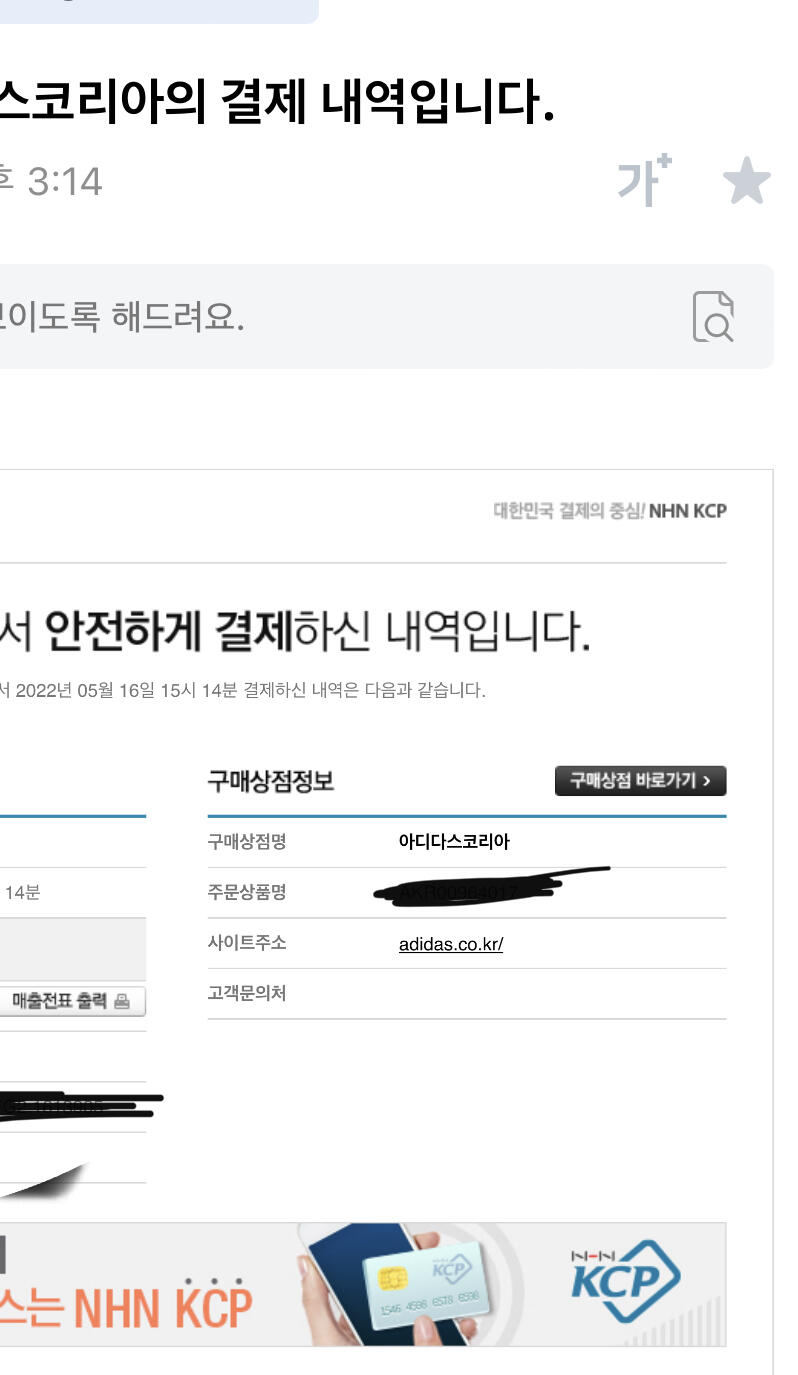Tap the 사이트주소 label

pos(247,943)
